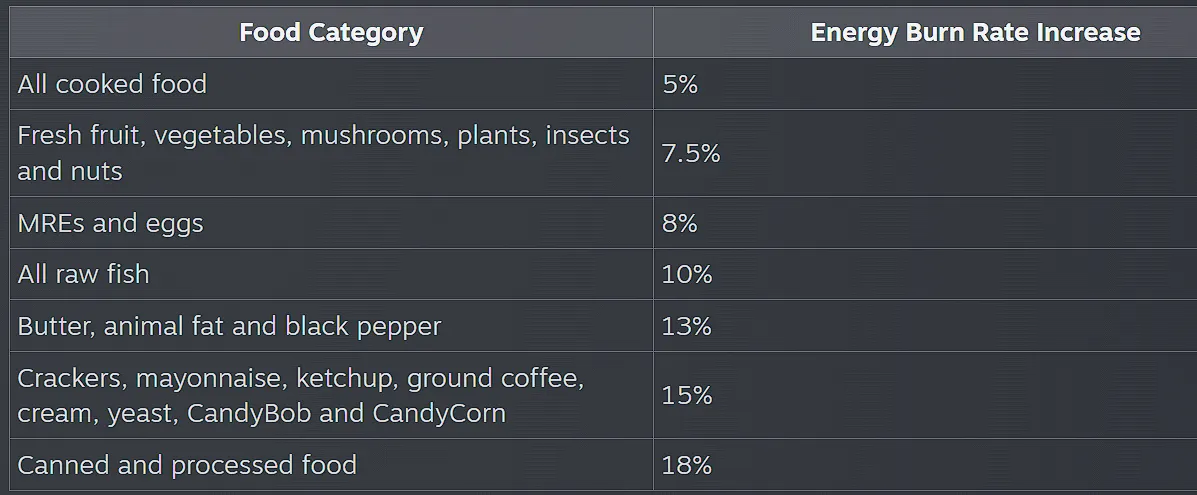This screenshot has height=495, width=1197.
Task: Click the word CandyCorn in the table
Action: pyautogui.click(x=439, y=414)
